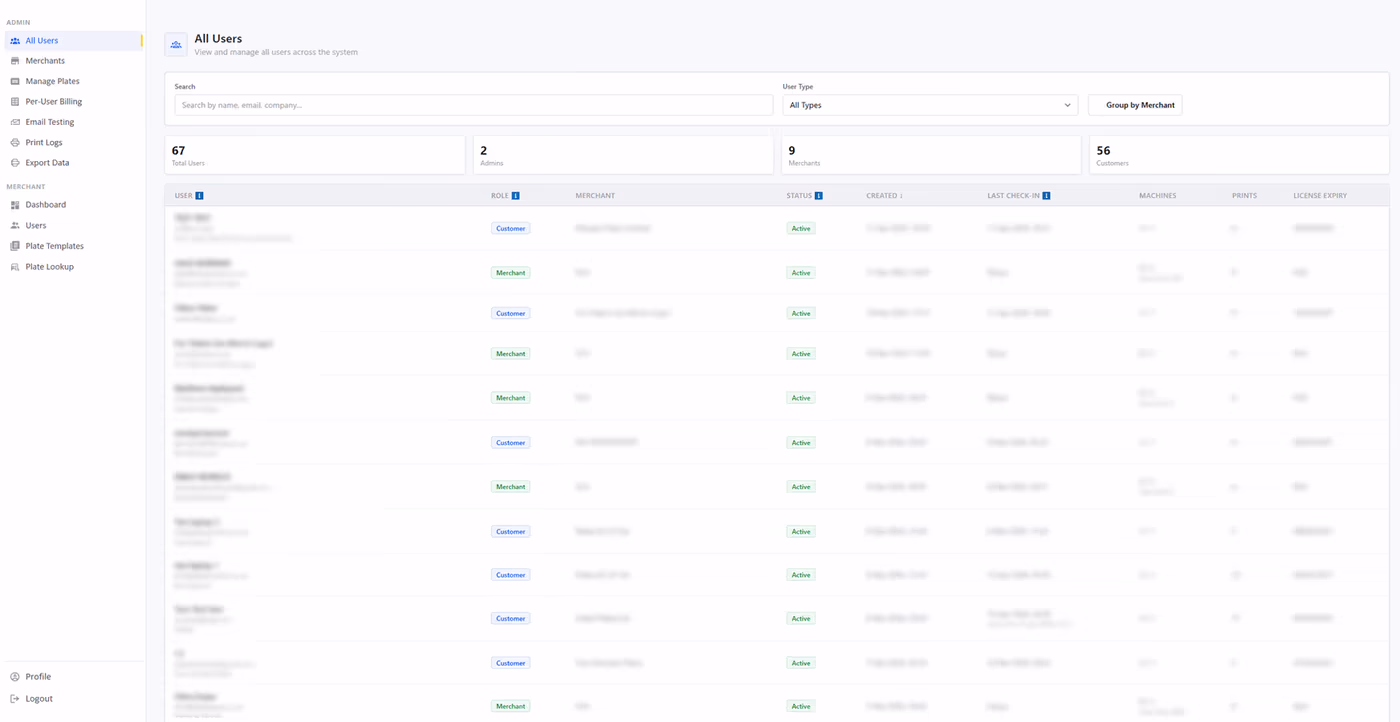Sort the table by CREATED column

coord(884,196)
